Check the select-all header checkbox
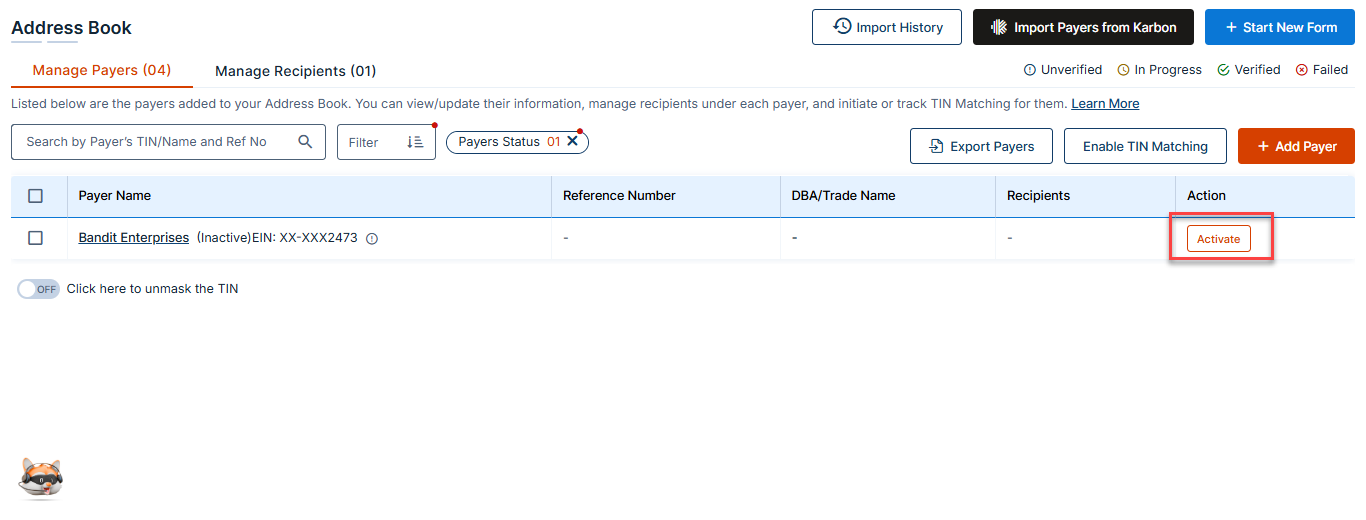The width and height of the screenshot is (1366, 520). pyautogui.click(x=36, y=196)
